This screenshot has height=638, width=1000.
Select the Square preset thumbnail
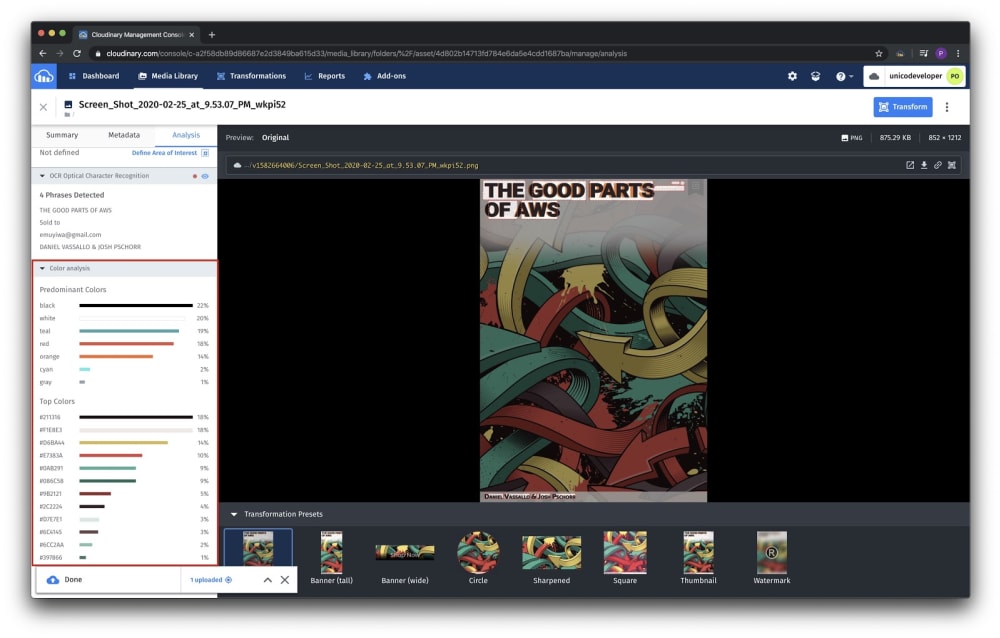625,553
